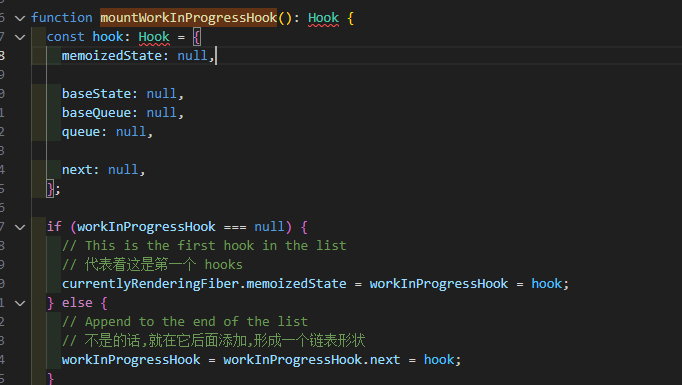Click workInProgressHook in the currentlyRenderingFiber assignment
682x385 pixels.
438,284
